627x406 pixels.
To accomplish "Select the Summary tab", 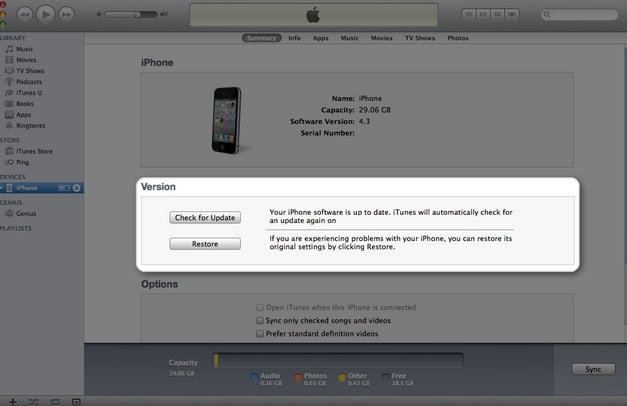I will click(x=262, y=38).
